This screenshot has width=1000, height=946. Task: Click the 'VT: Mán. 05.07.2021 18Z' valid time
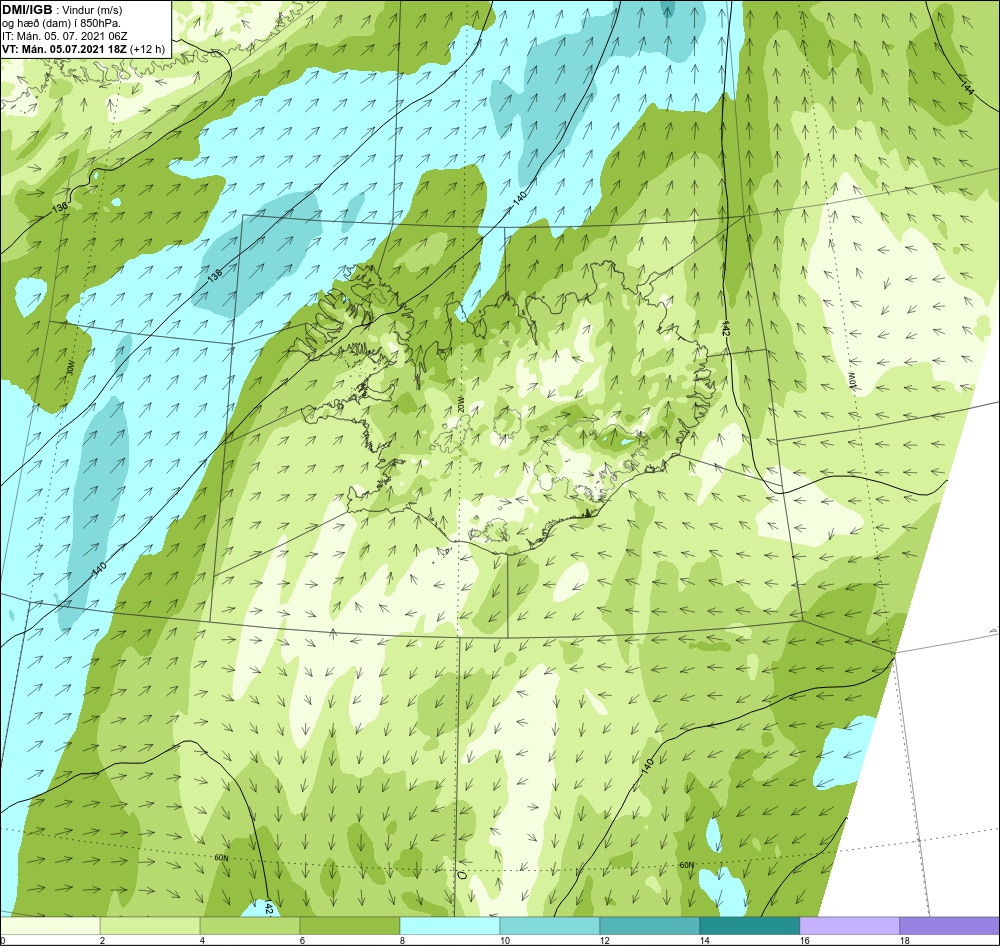(x=64, y=49)
